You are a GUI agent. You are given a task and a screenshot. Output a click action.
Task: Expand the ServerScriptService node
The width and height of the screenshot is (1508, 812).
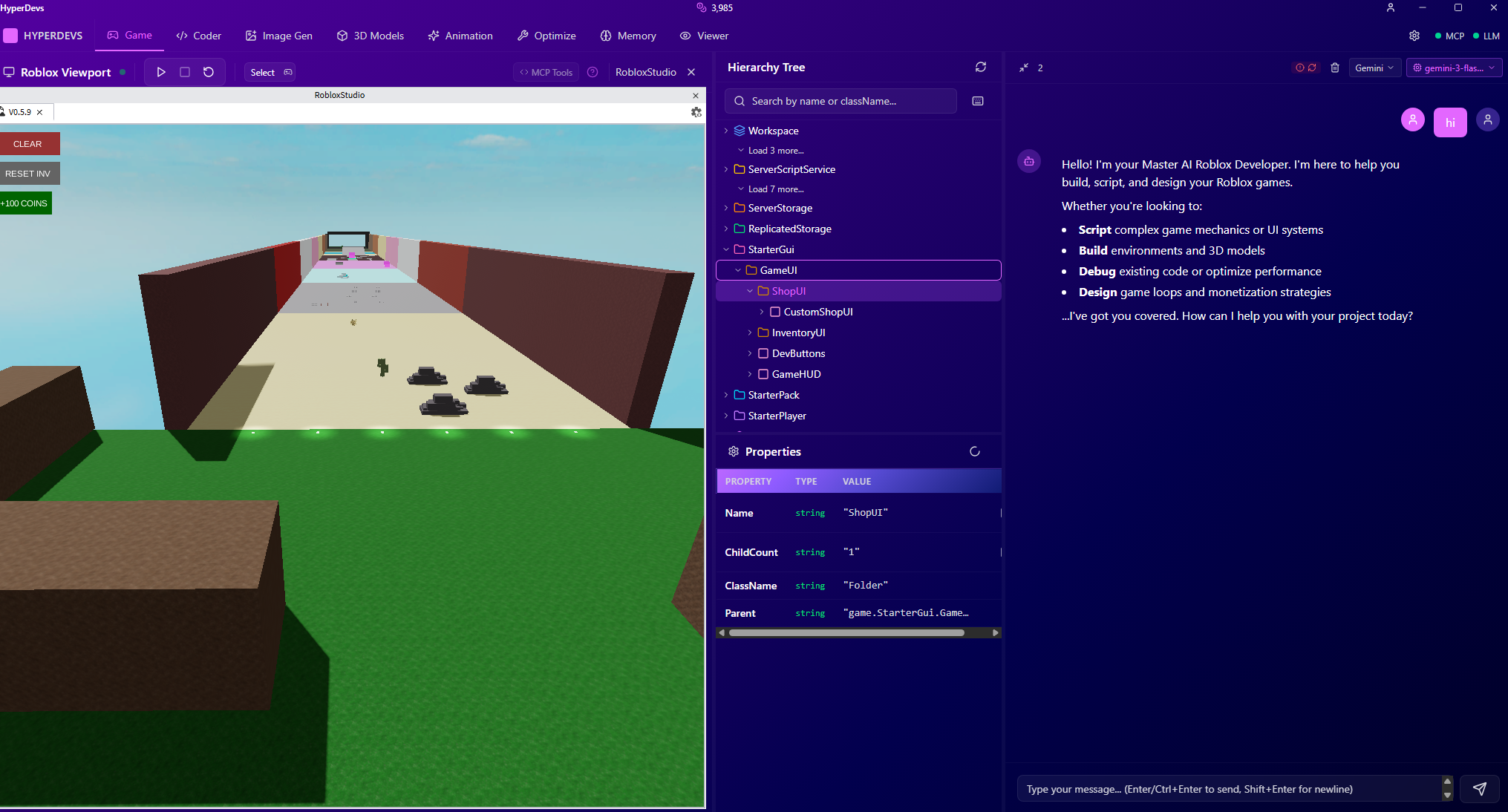click(726, 169)
